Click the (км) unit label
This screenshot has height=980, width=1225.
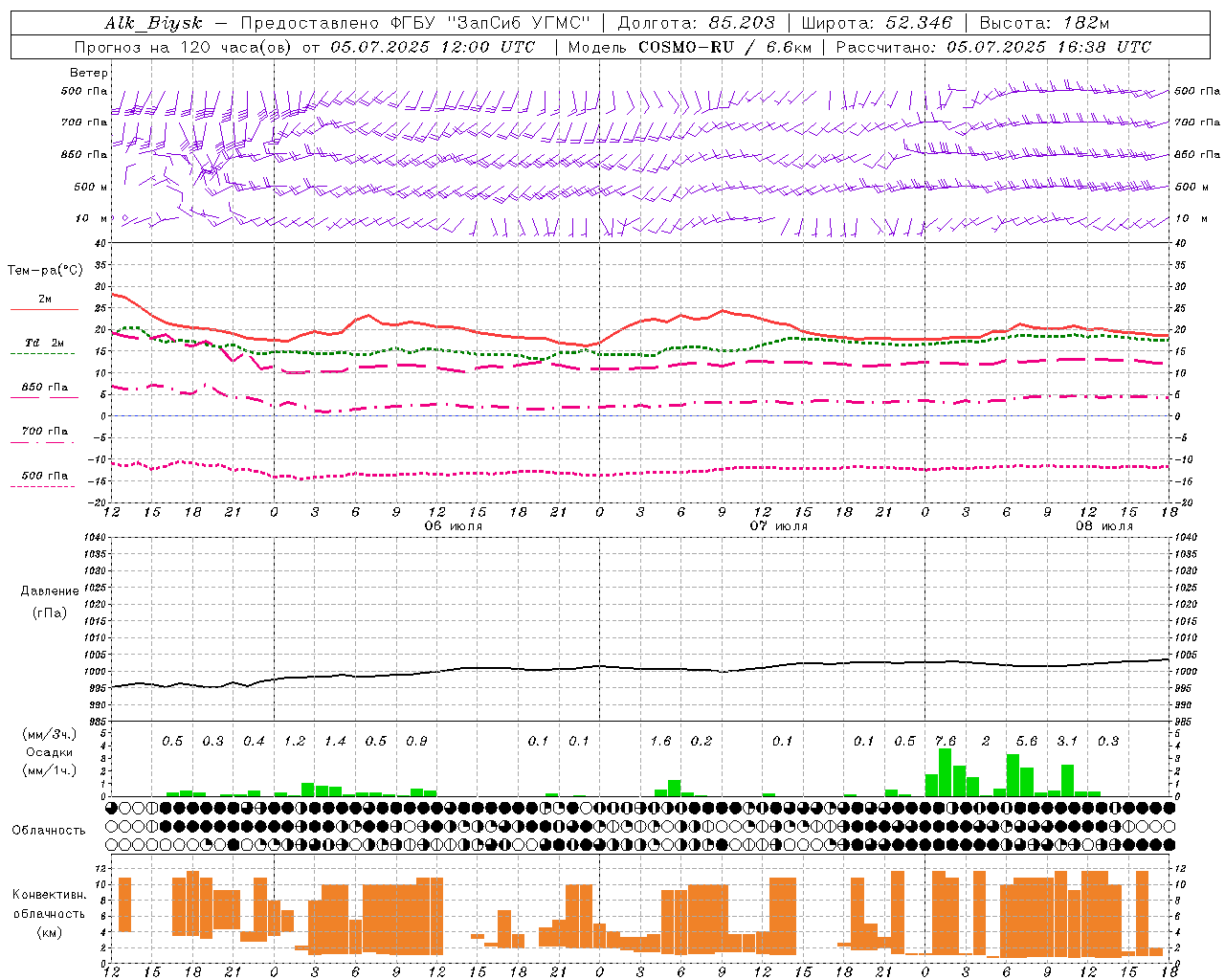(x=49, y=932)
